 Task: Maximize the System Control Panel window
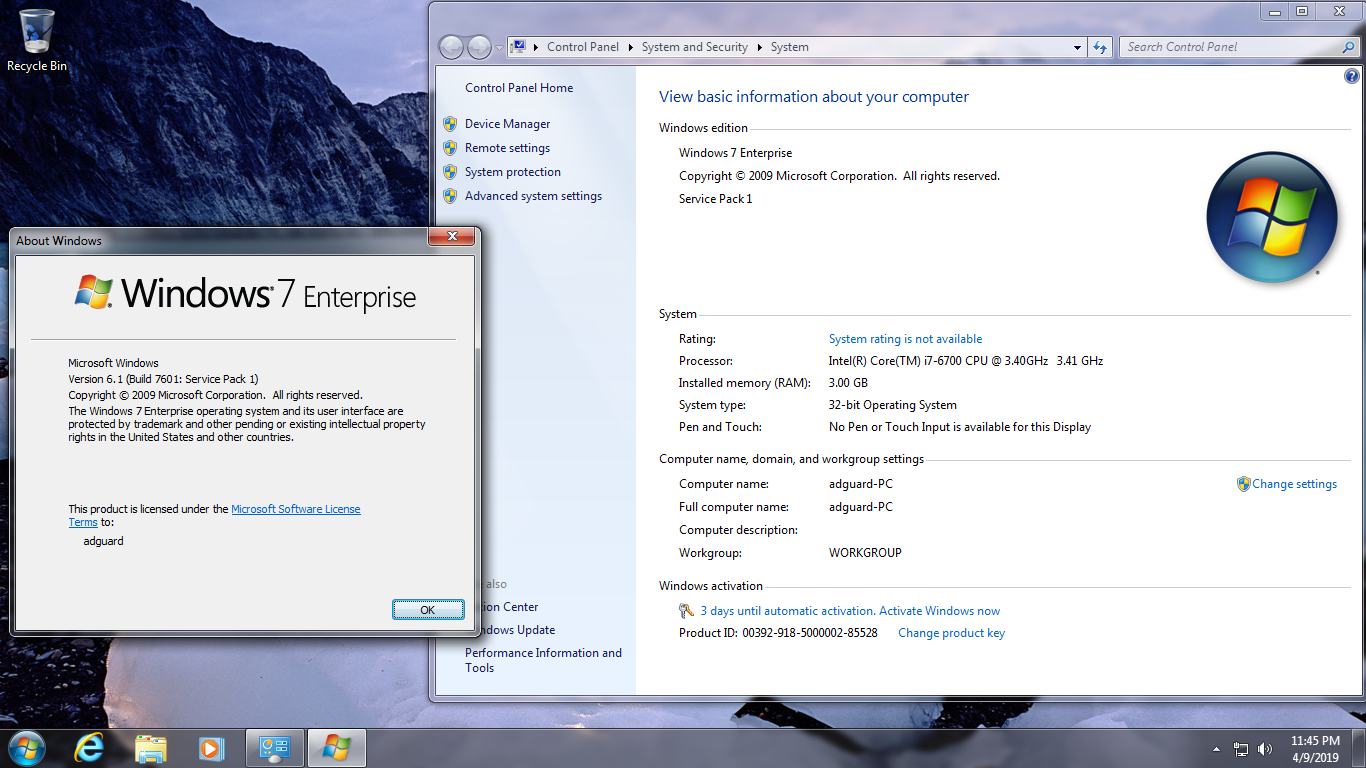click(1302, 11)
